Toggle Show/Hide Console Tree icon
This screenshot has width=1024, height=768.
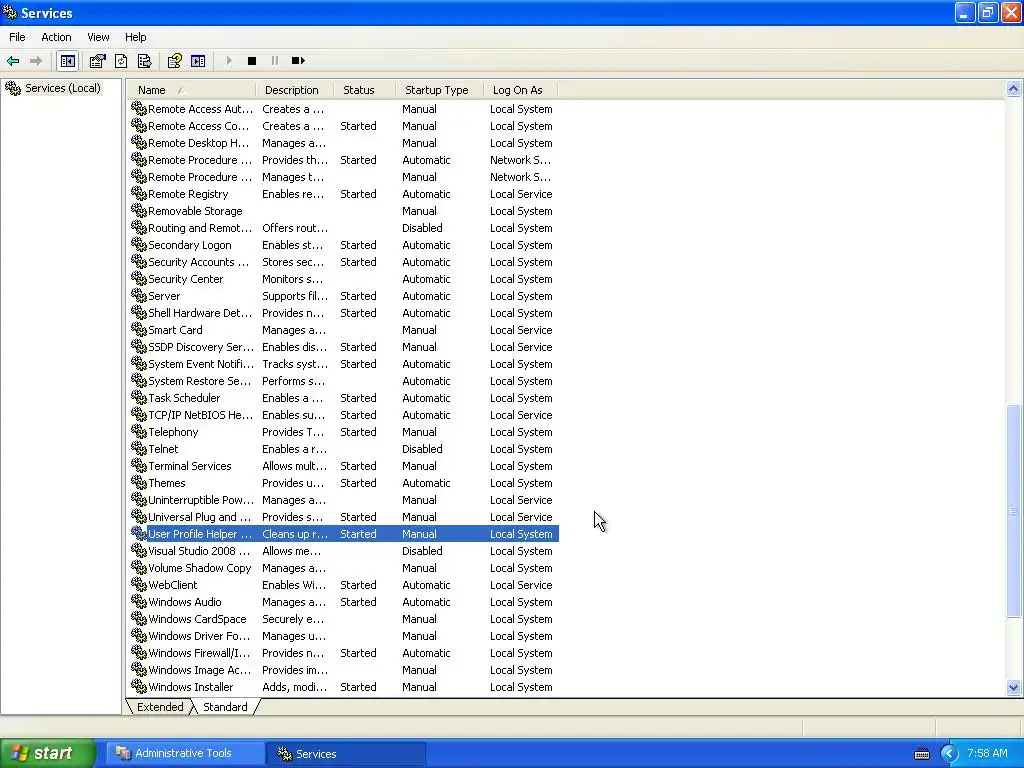(x=67, y=61)
